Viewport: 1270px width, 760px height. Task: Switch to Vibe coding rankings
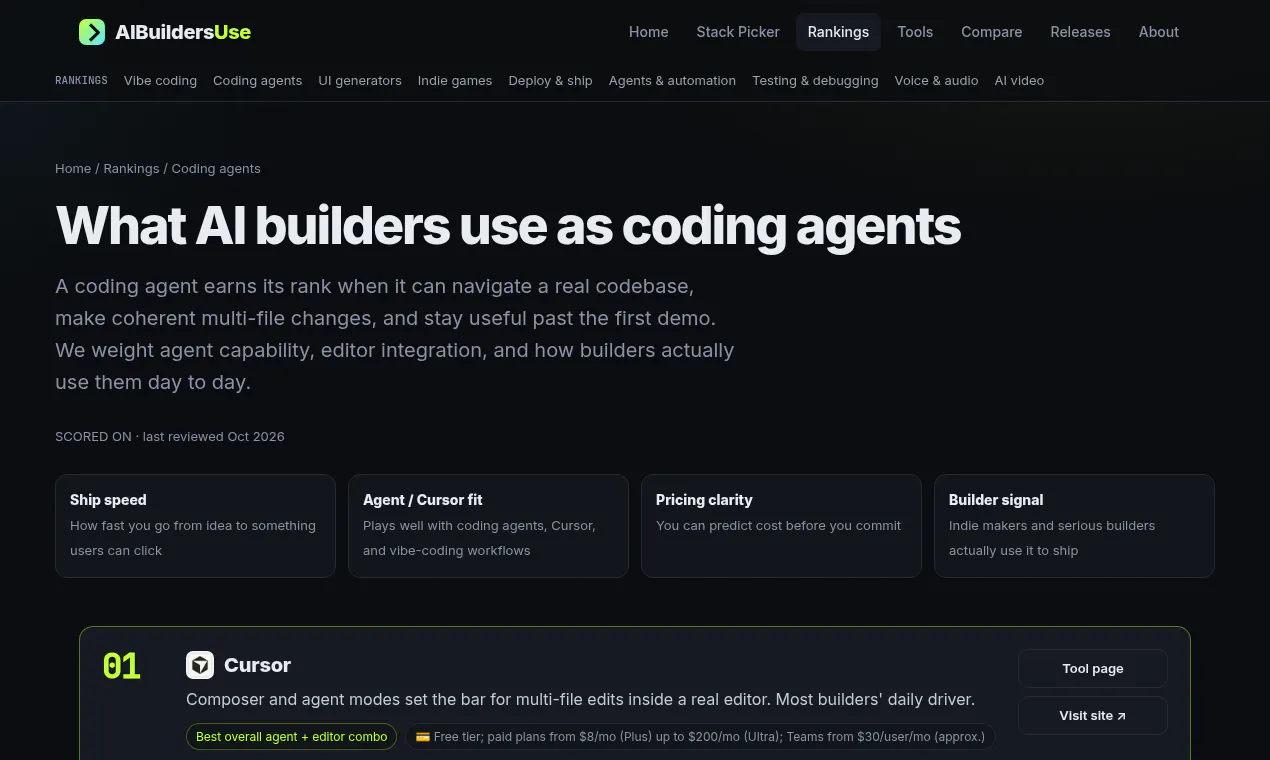pos(160,81)
